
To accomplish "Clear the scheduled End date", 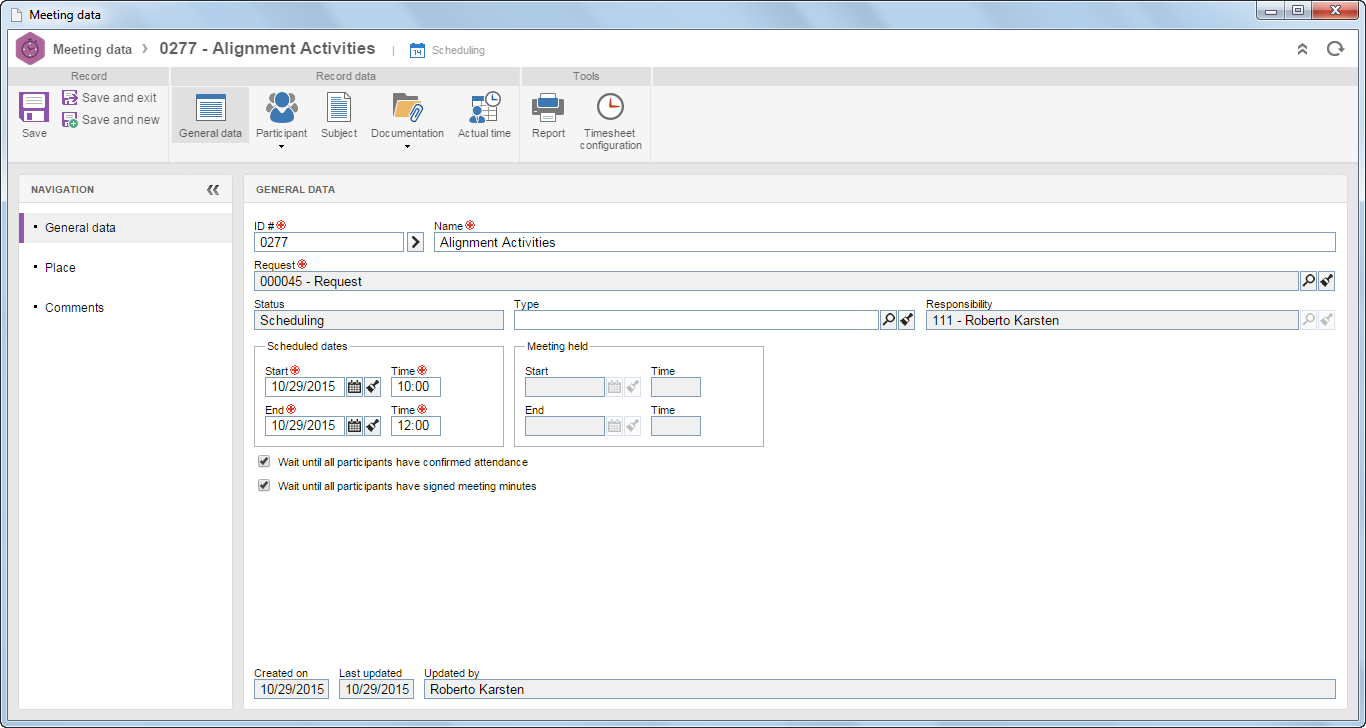I will pyautogui.click(x=372, y=426).
